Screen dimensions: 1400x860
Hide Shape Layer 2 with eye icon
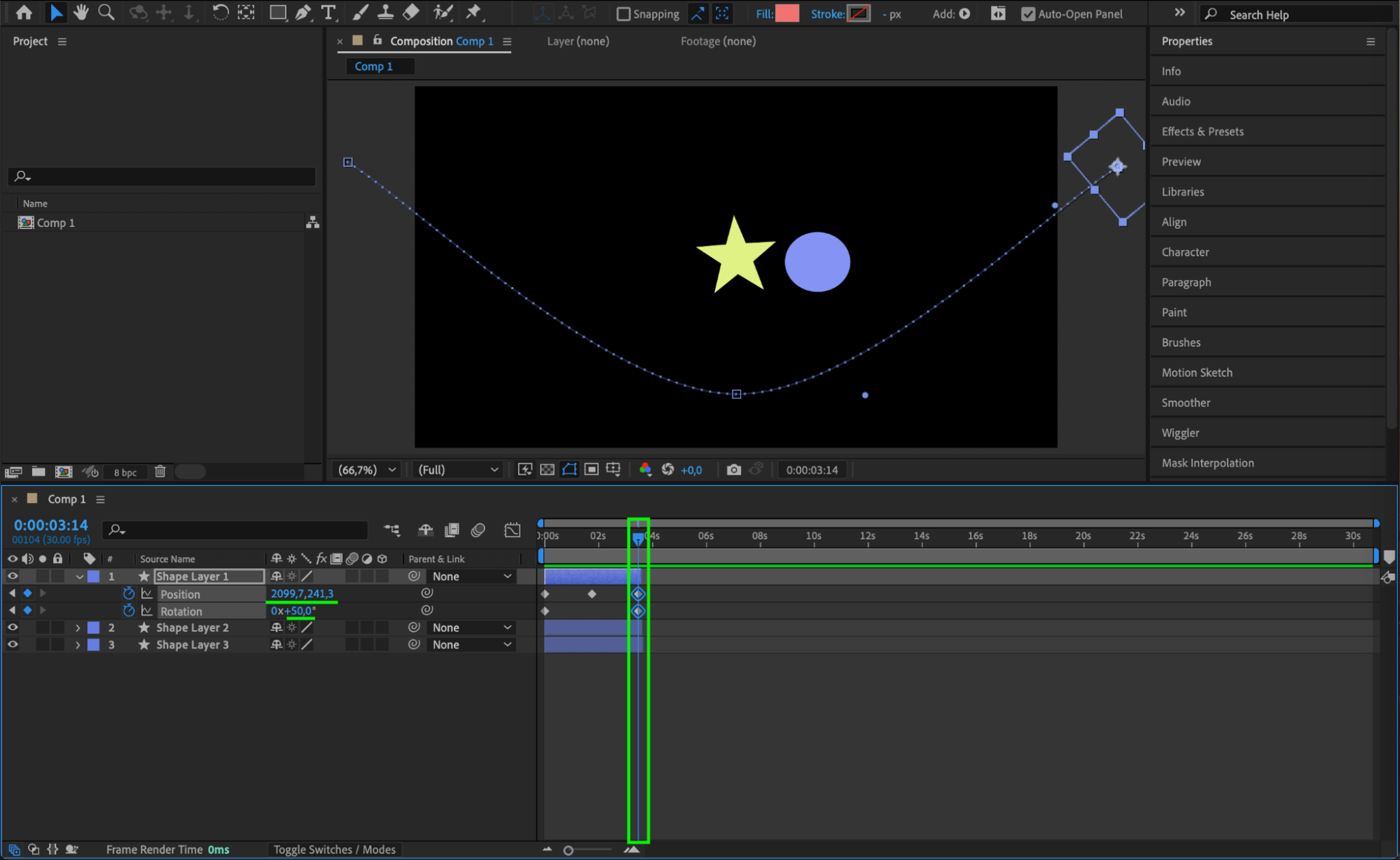point(13,627)
